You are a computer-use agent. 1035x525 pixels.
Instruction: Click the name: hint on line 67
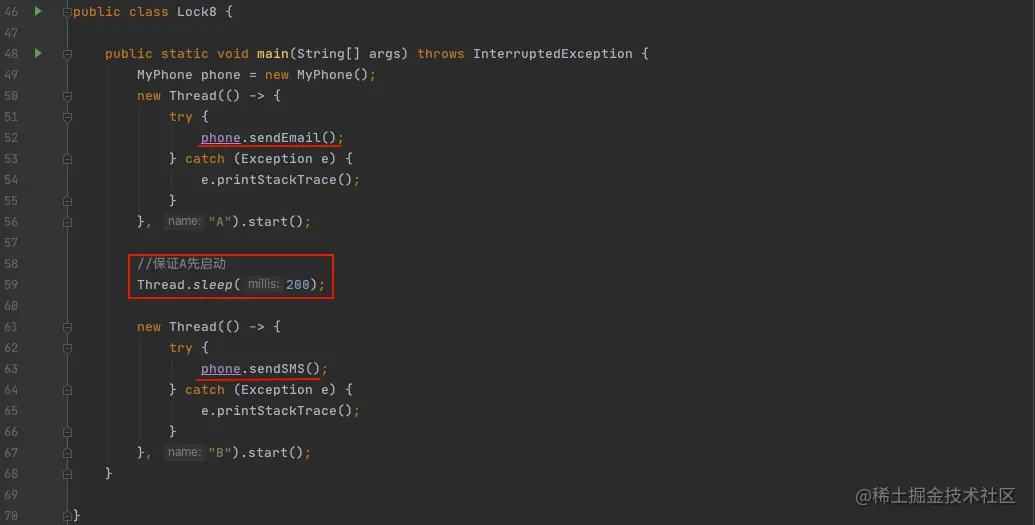(x=184, y=452)
